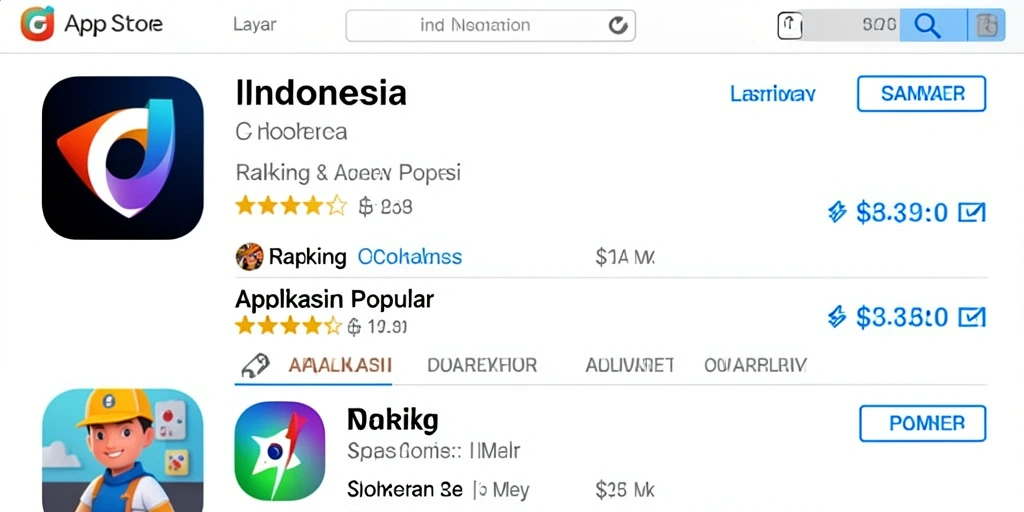Screen dimensions: 1024x512
Task: Click the App Store logo icon
Action: pos(37,24)
